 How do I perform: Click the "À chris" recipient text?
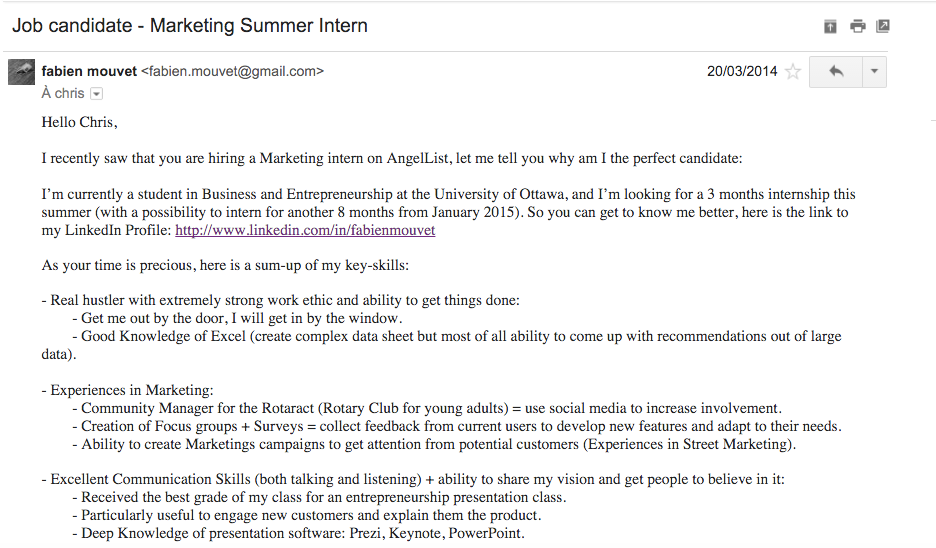(63, 94)
